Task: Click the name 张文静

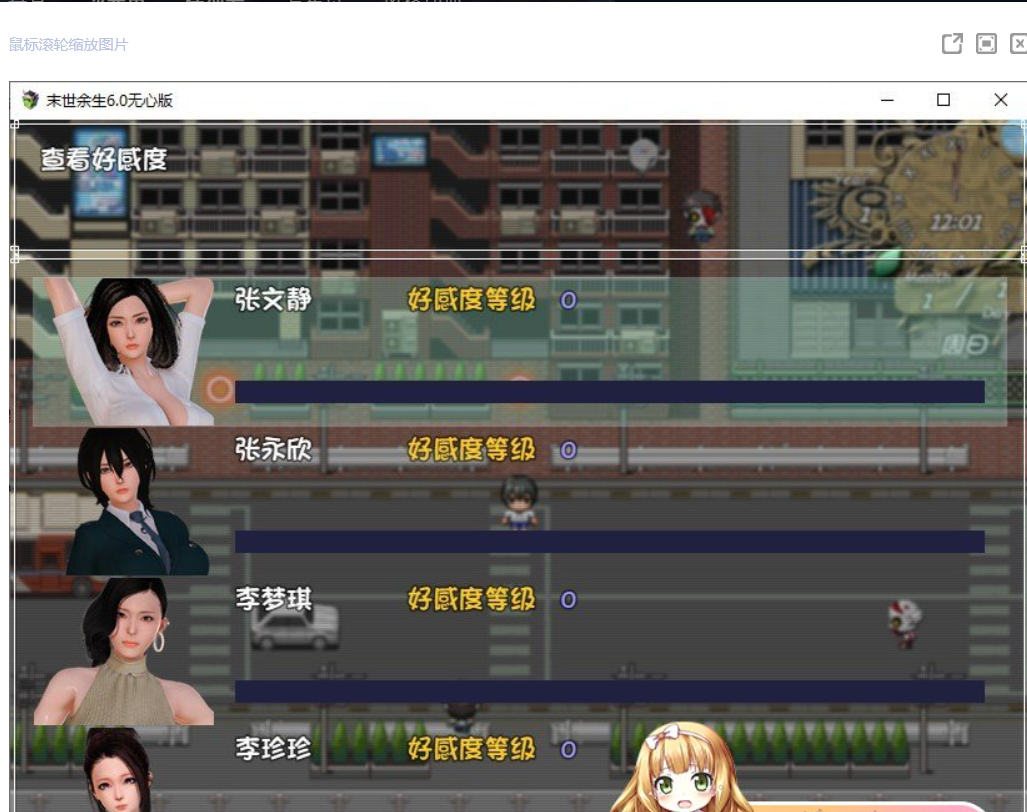Action: (x=273, y=300)
